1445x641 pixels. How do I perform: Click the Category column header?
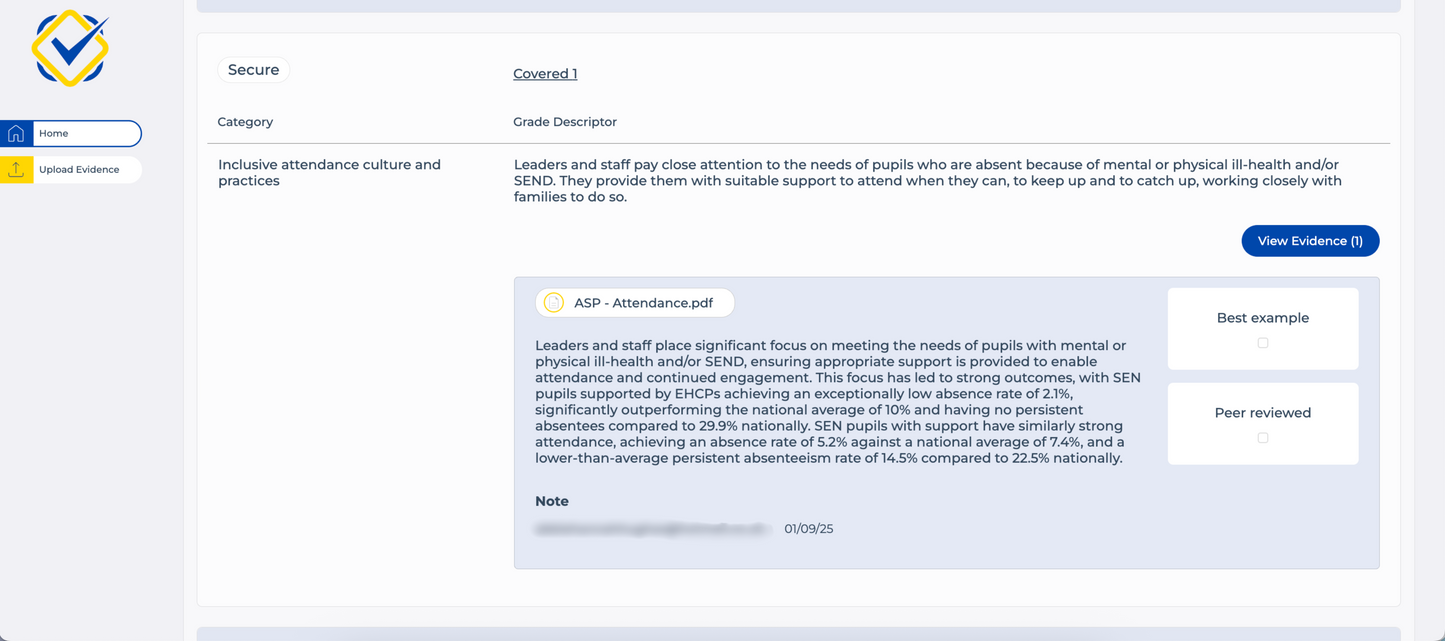245,121
